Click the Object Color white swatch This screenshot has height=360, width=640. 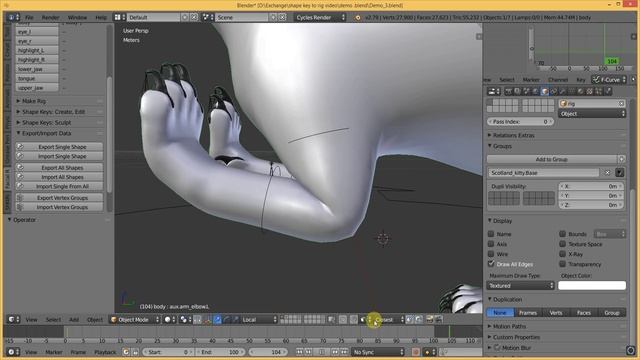592,285
